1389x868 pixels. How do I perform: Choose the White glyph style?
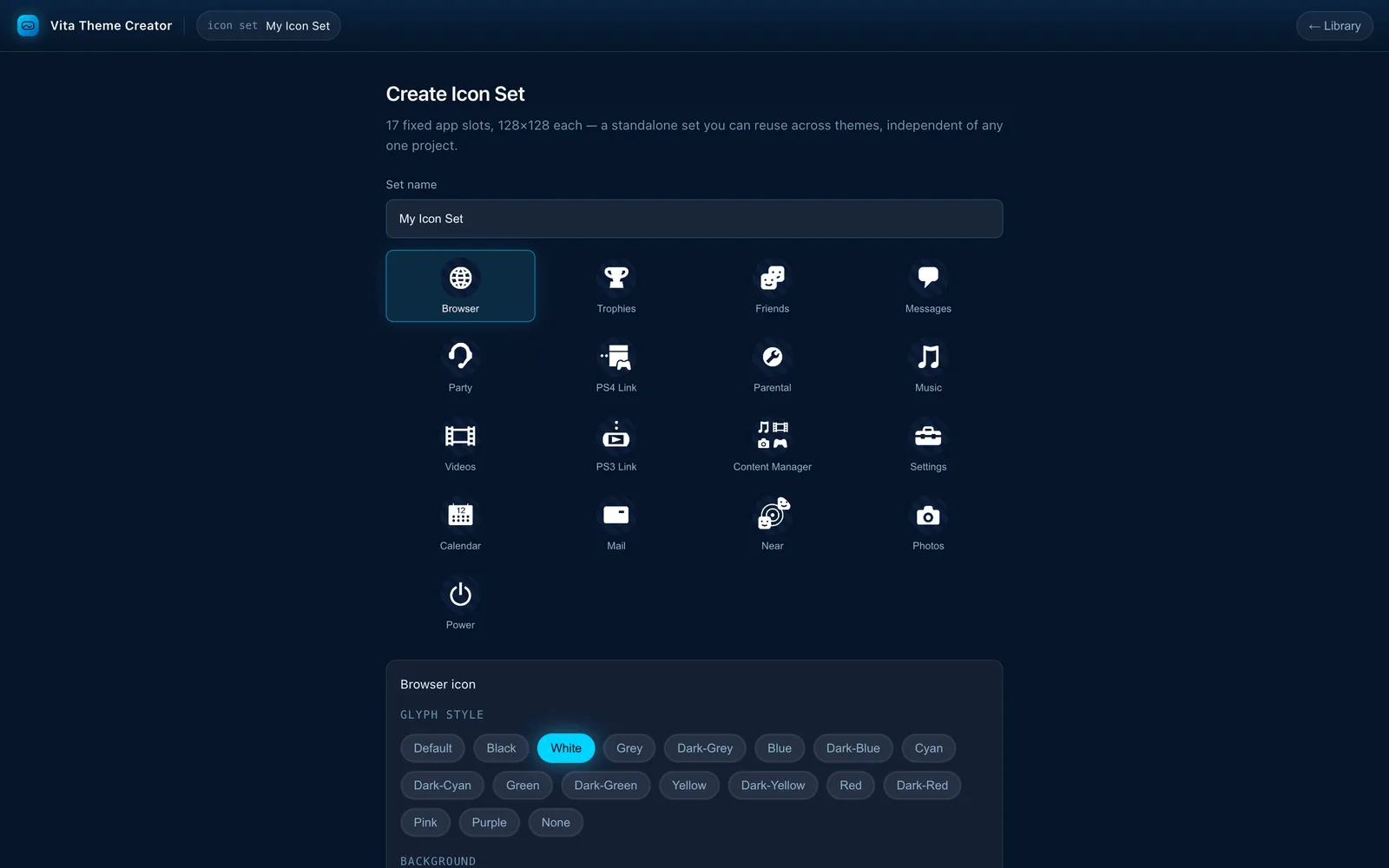566,748
